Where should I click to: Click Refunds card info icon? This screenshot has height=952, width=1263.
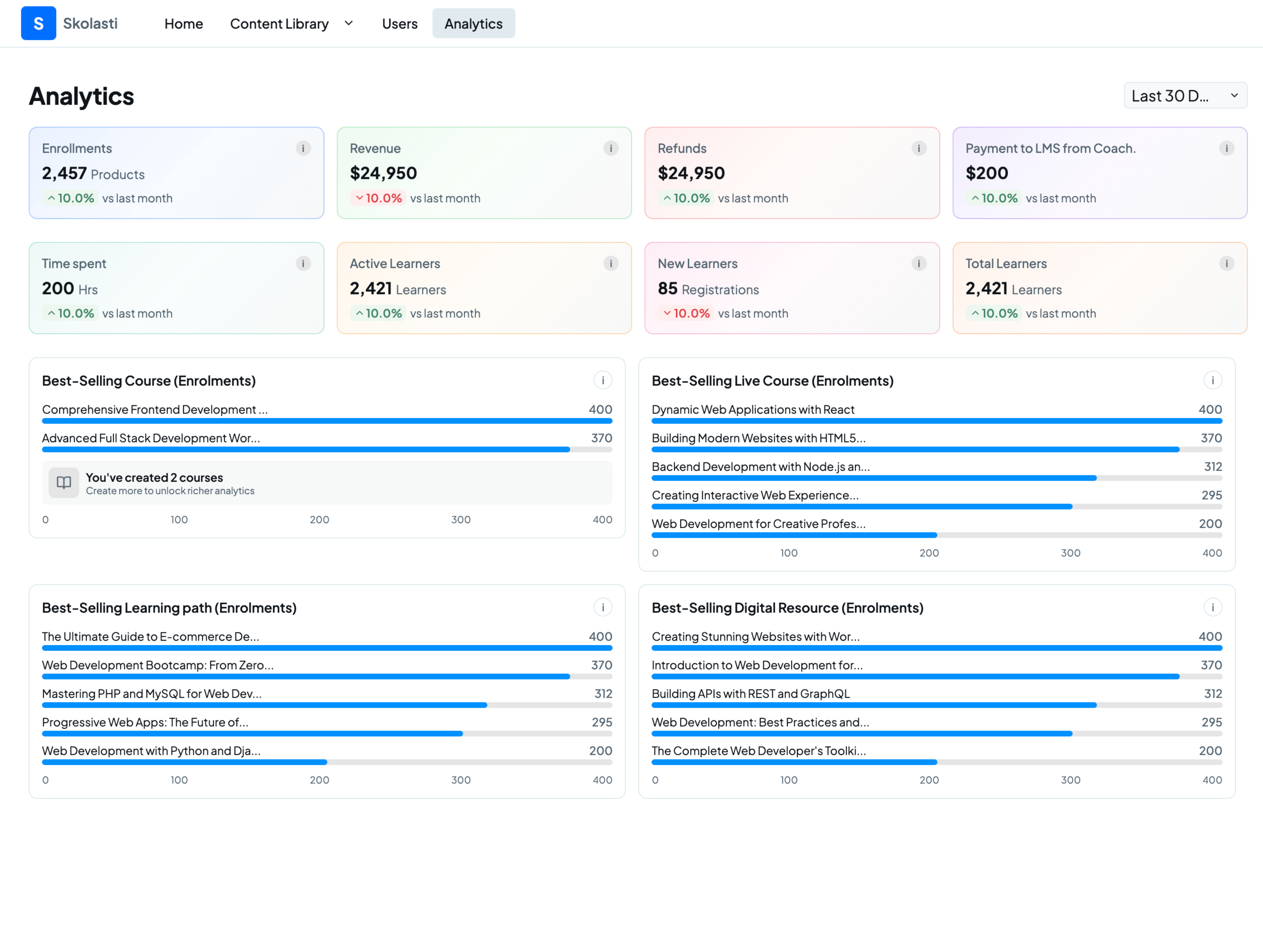pyautogui.click(x=919, y=149)
